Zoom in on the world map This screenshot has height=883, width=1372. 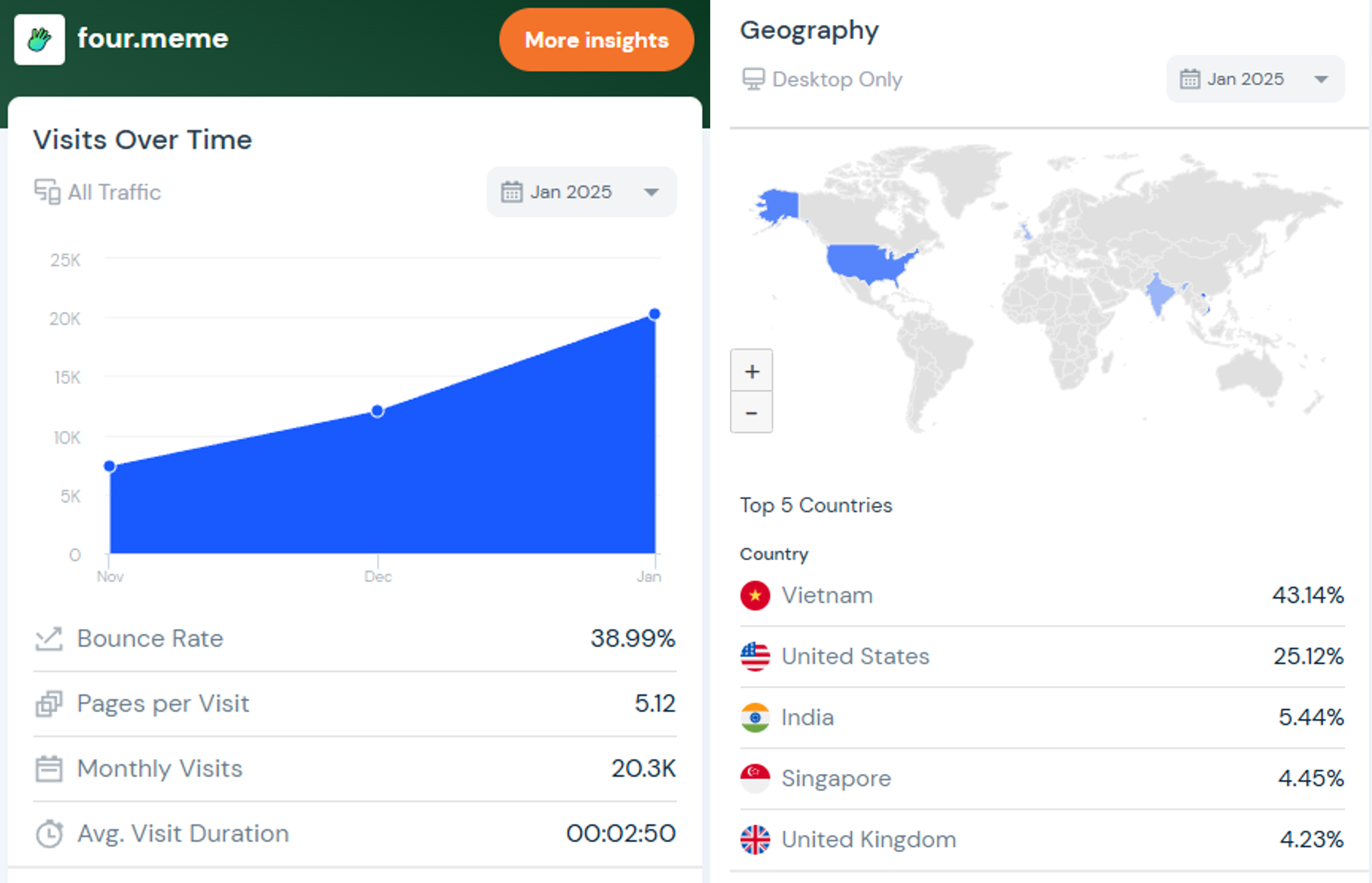click(752, 371)
